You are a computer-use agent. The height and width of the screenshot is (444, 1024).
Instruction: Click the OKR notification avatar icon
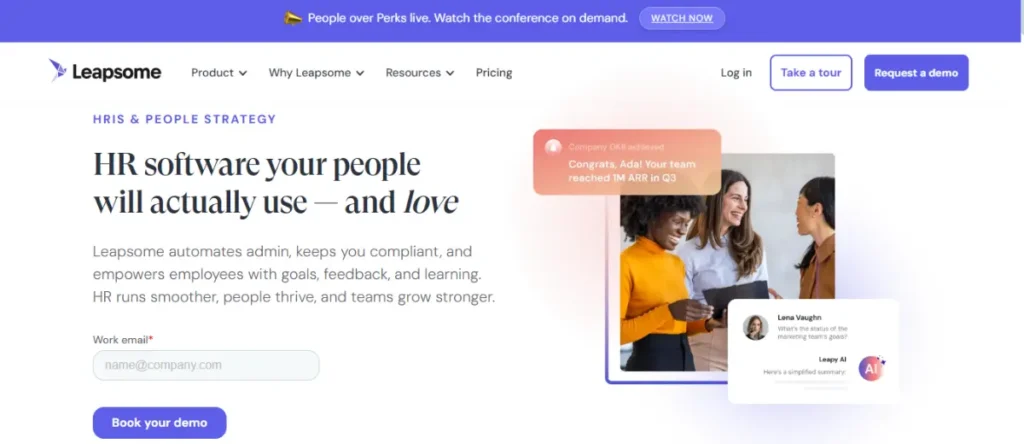(x=553, y=147)
